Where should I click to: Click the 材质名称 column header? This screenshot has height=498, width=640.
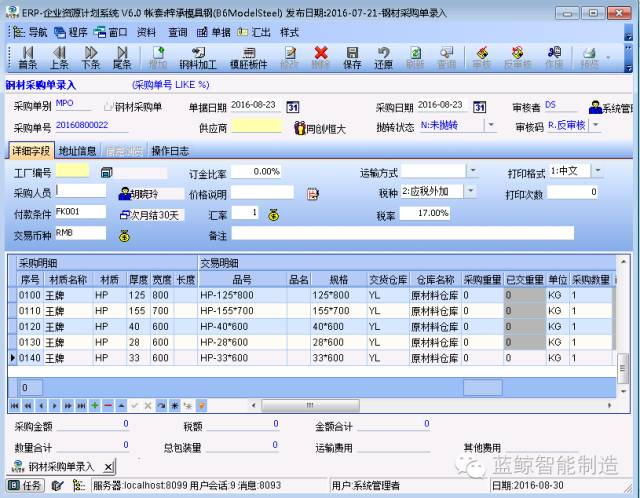68,280
